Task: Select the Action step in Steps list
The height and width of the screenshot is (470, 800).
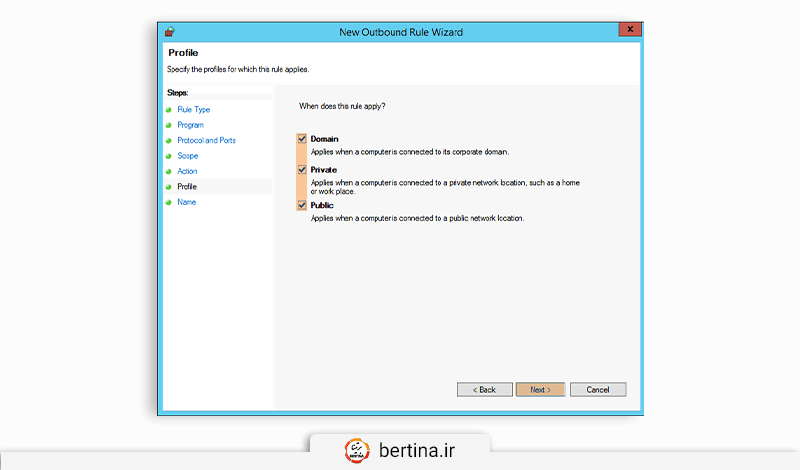Action: click(187, 171)
